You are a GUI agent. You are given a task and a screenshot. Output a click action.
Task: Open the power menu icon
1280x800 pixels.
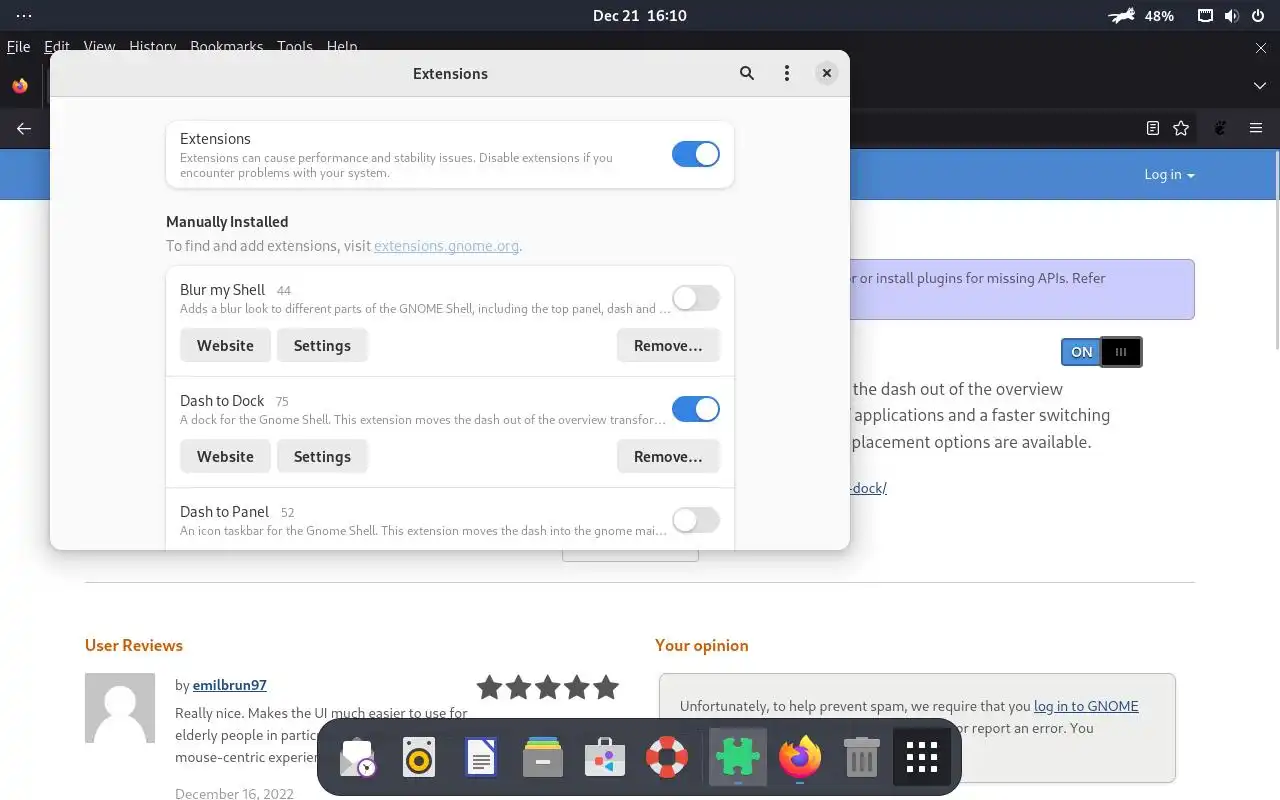(x=1257, y=16)
